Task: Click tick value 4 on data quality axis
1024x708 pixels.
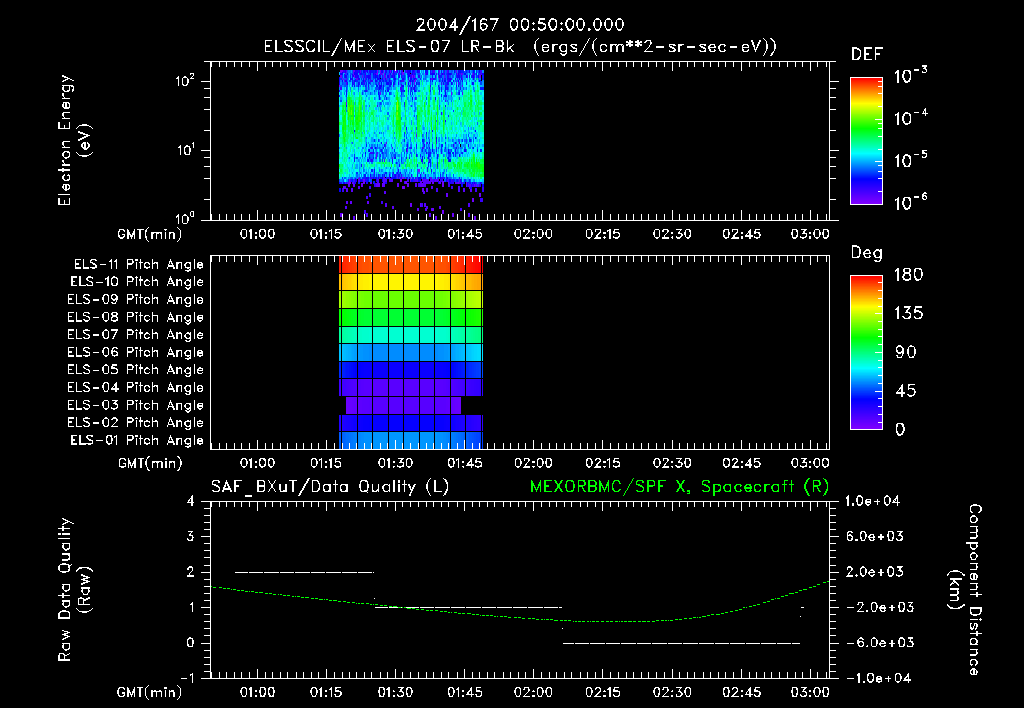Action: point(190,501)
